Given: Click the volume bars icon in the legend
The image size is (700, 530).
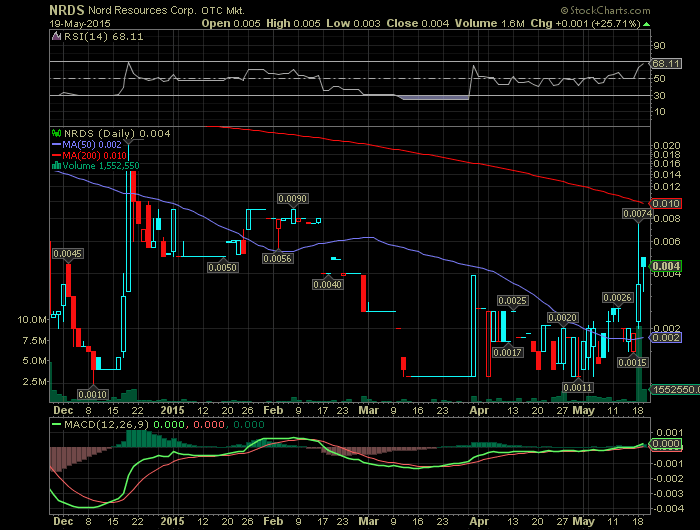Looking at the screenshot, I should coord(56,166).
